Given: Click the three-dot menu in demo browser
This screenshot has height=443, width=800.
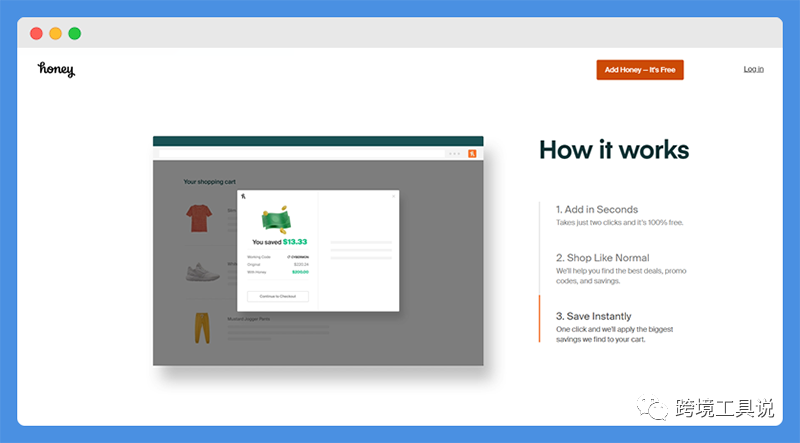Looking at the screenshot, I should pos(454,154).
